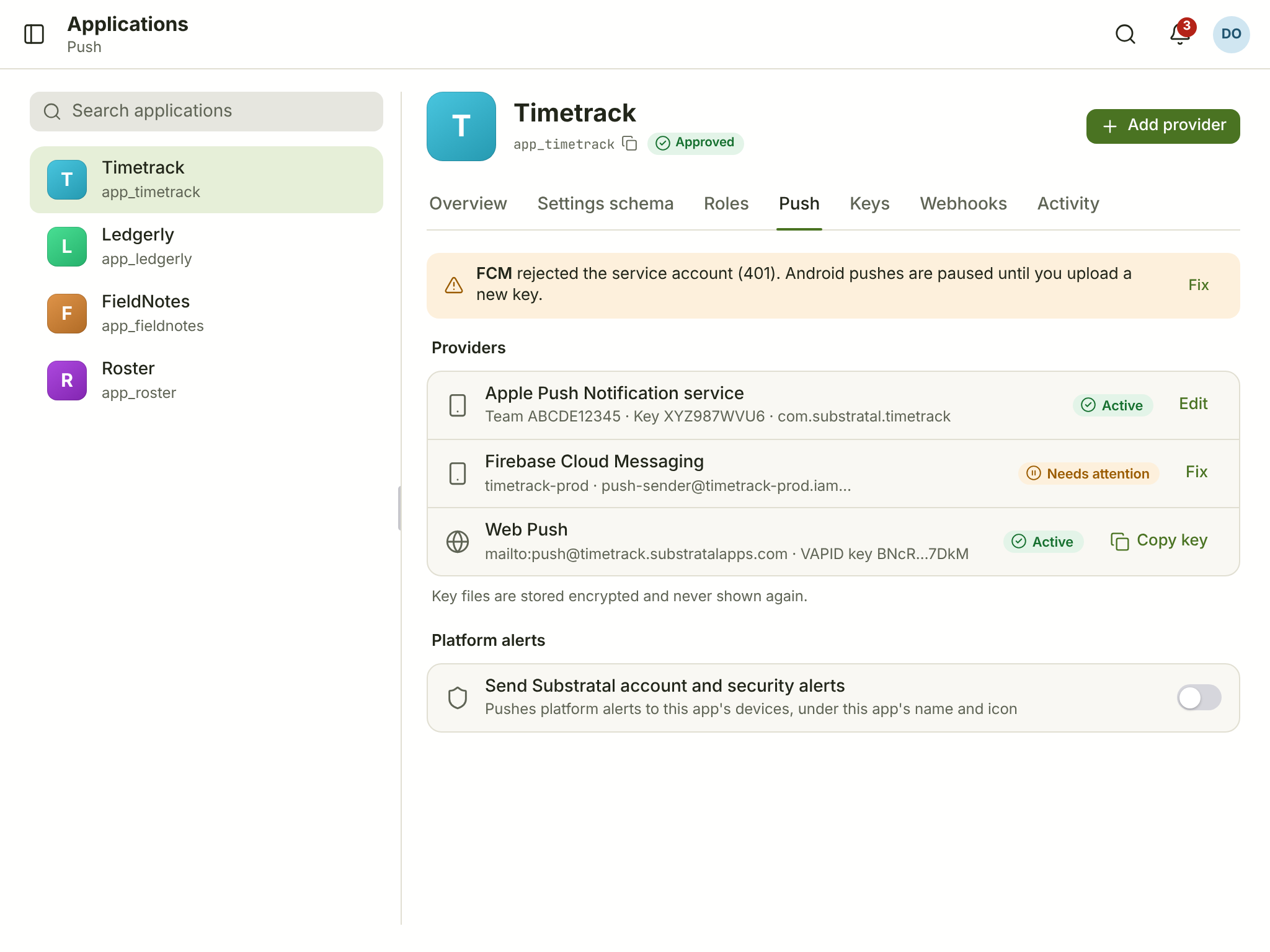1270x952 pixels.
Task: Select the Ledgerly L icon
Action: [67, 247]
